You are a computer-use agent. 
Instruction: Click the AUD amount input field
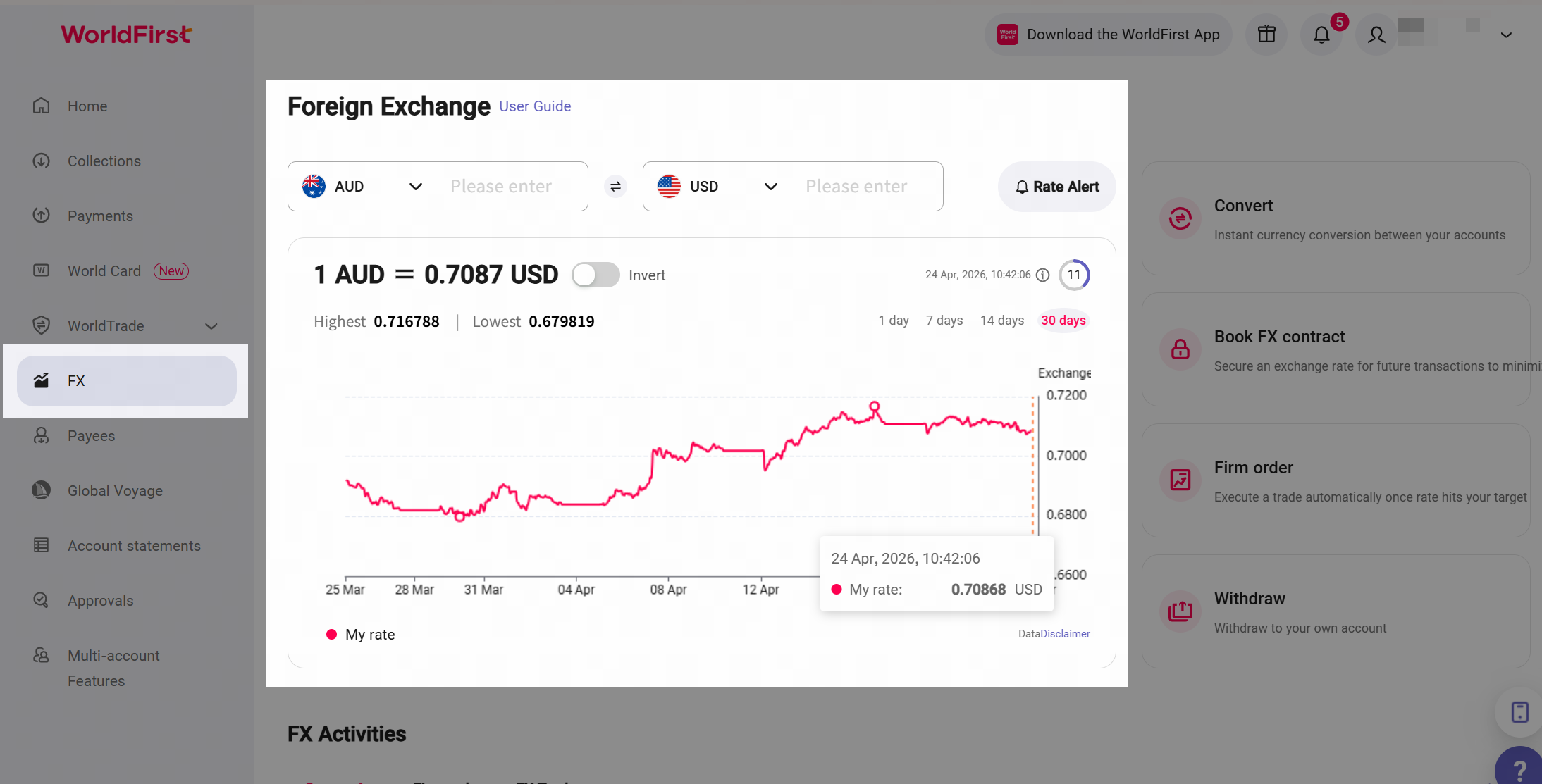click(513, 187)
